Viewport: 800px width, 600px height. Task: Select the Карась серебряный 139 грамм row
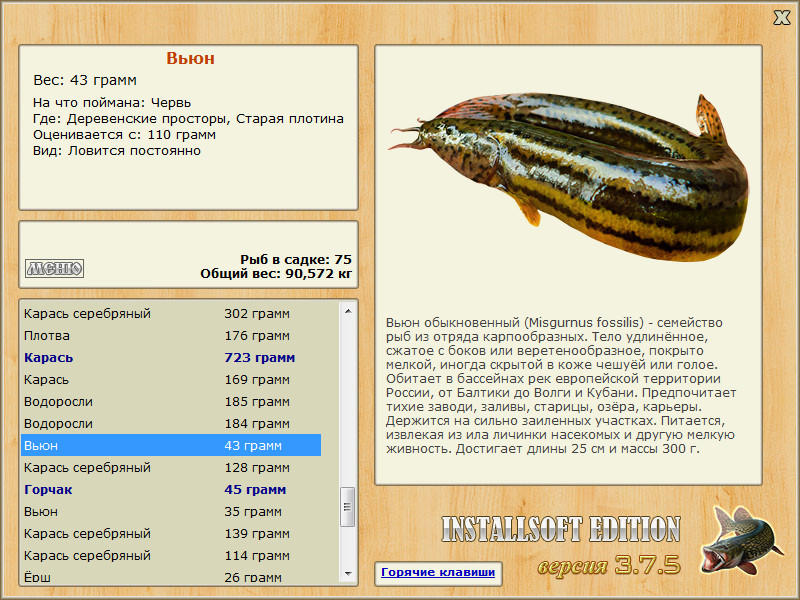click(171, 533)
